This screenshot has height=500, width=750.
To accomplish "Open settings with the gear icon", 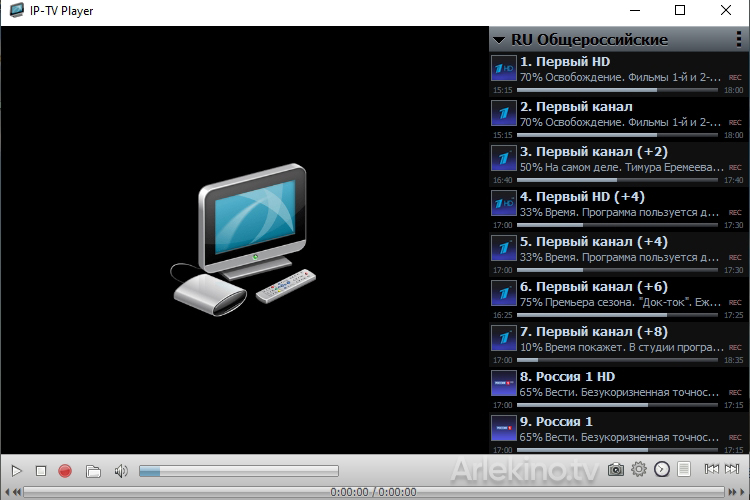I will coord(639,469).
